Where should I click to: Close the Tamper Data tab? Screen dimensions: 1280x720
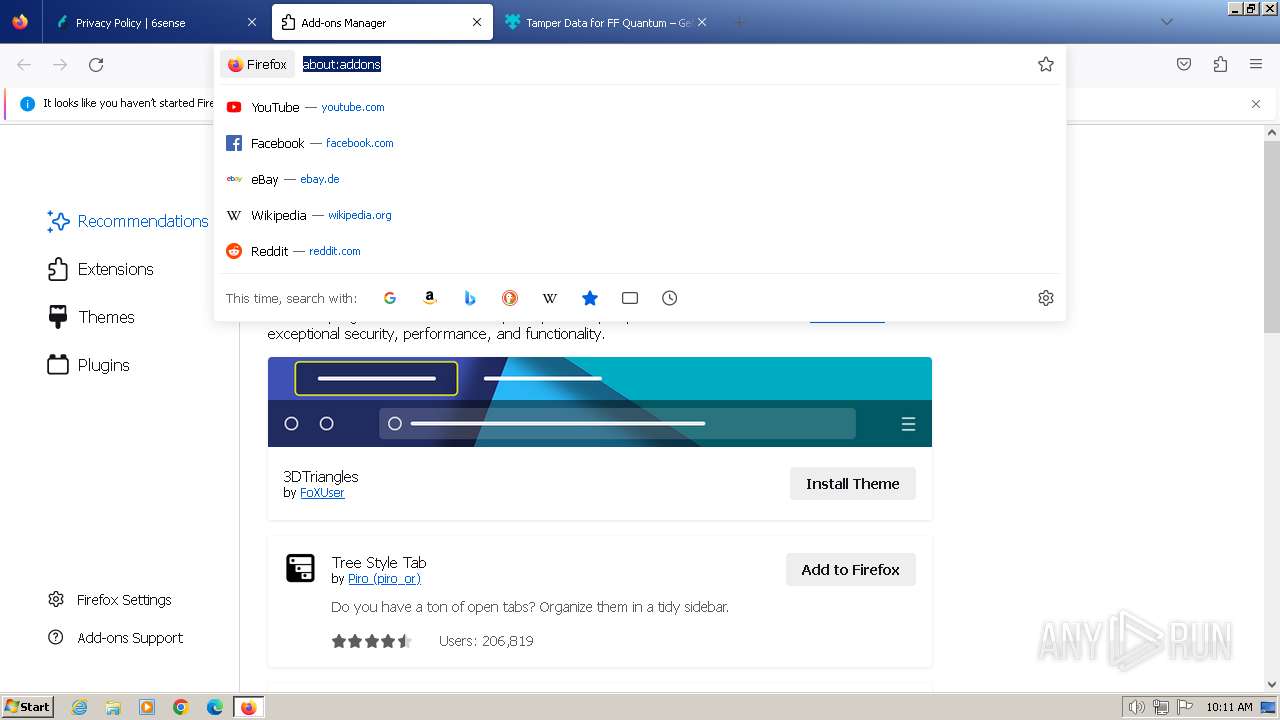(x=702, y=22)
